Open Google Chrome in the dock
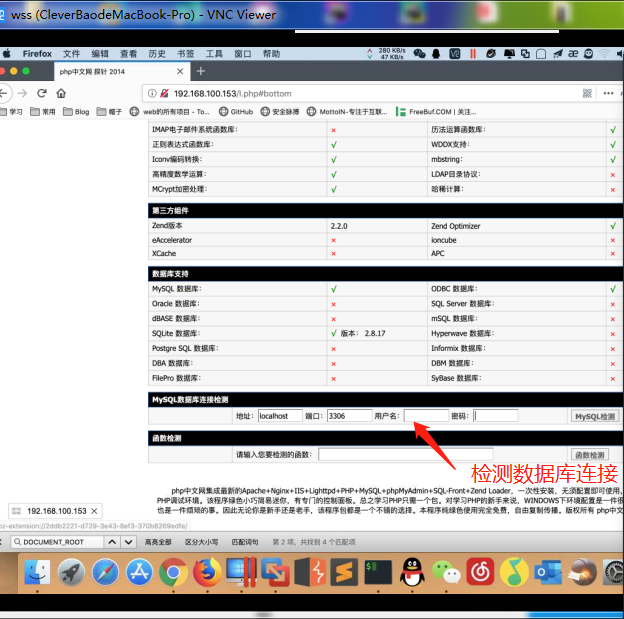Screen dimensions: 624x619 click(173, 572)
